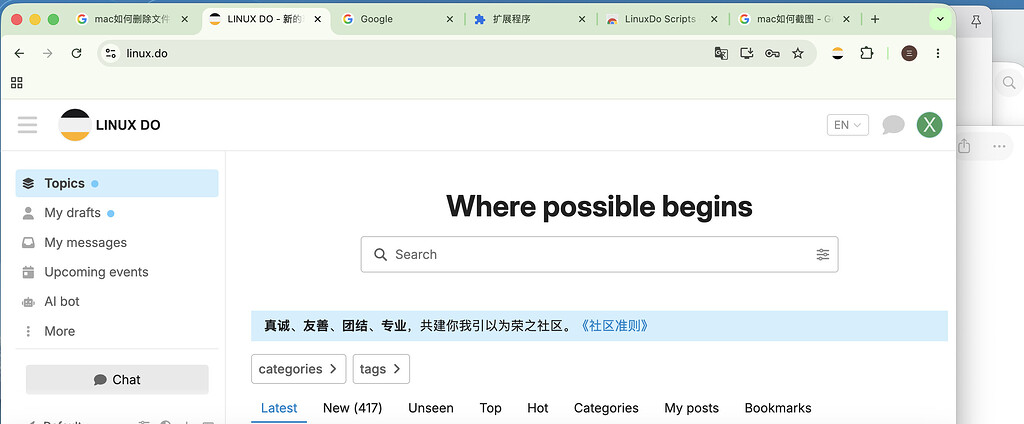Close the LinuxDo Scripts tab
Image resolution: width=1024 pixels, height=424 pixels.
coord(714,20)
